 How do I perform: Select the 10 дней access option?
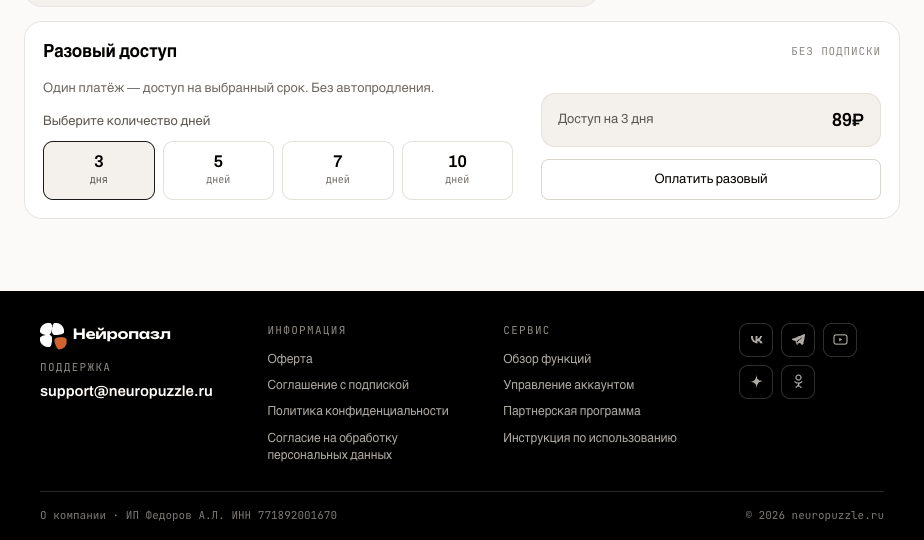point(457,170)
